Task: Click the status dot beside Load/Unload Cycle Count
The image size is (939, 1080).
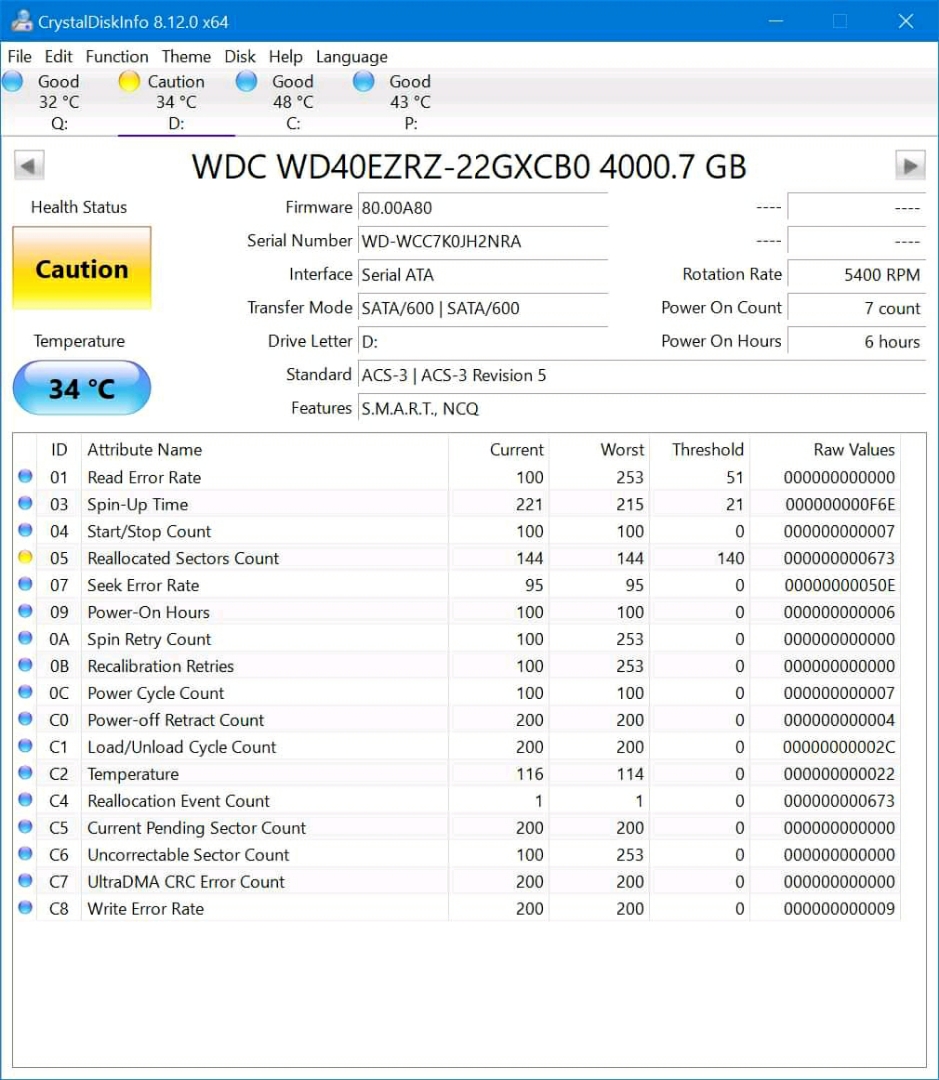Action: click(25, 745)
